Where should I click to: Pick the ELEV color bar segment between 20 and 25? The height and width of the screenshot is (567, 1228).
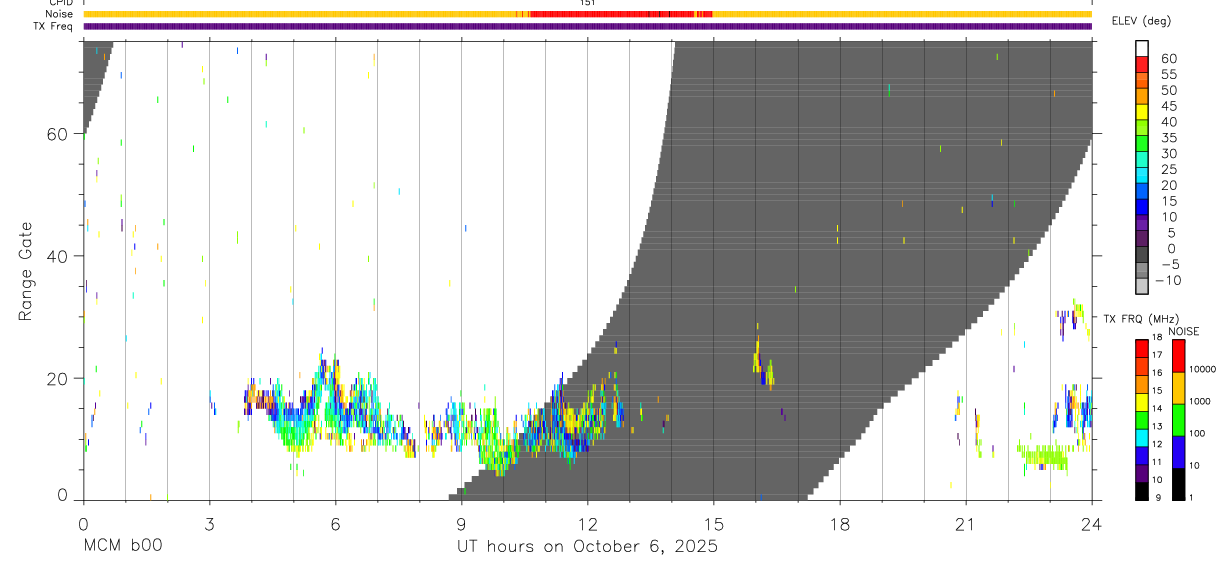pyautogui.click(x=1142, y=177)
